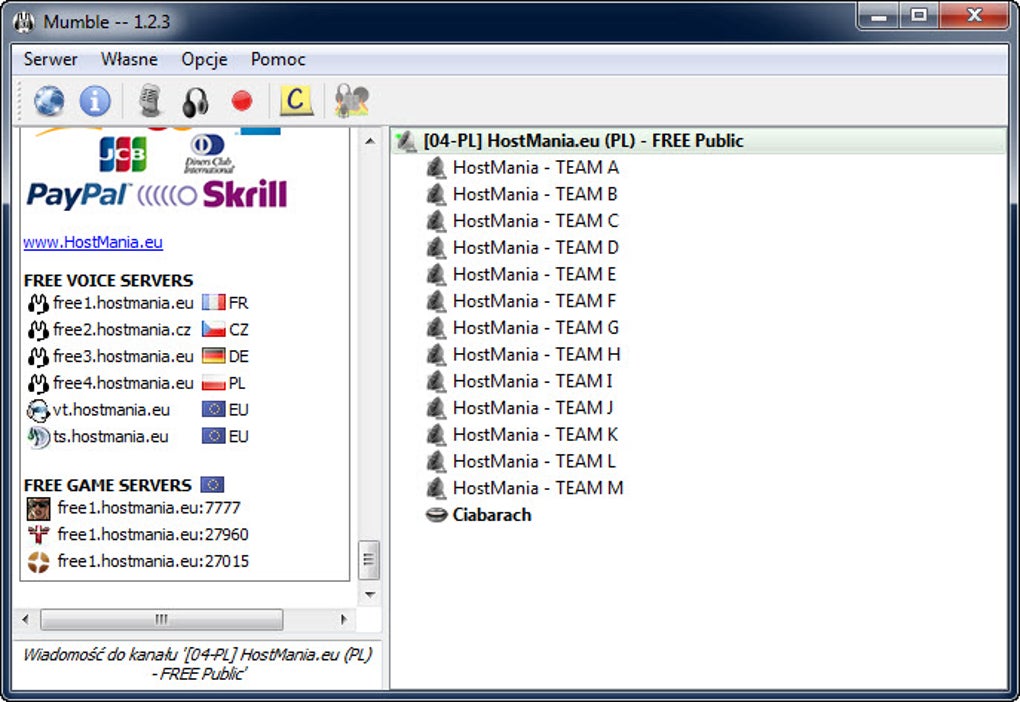Click the channel icon beside TEAM J
This screenshot has width=1020, height=702.
pyautogui.click(x=436, y=408)
